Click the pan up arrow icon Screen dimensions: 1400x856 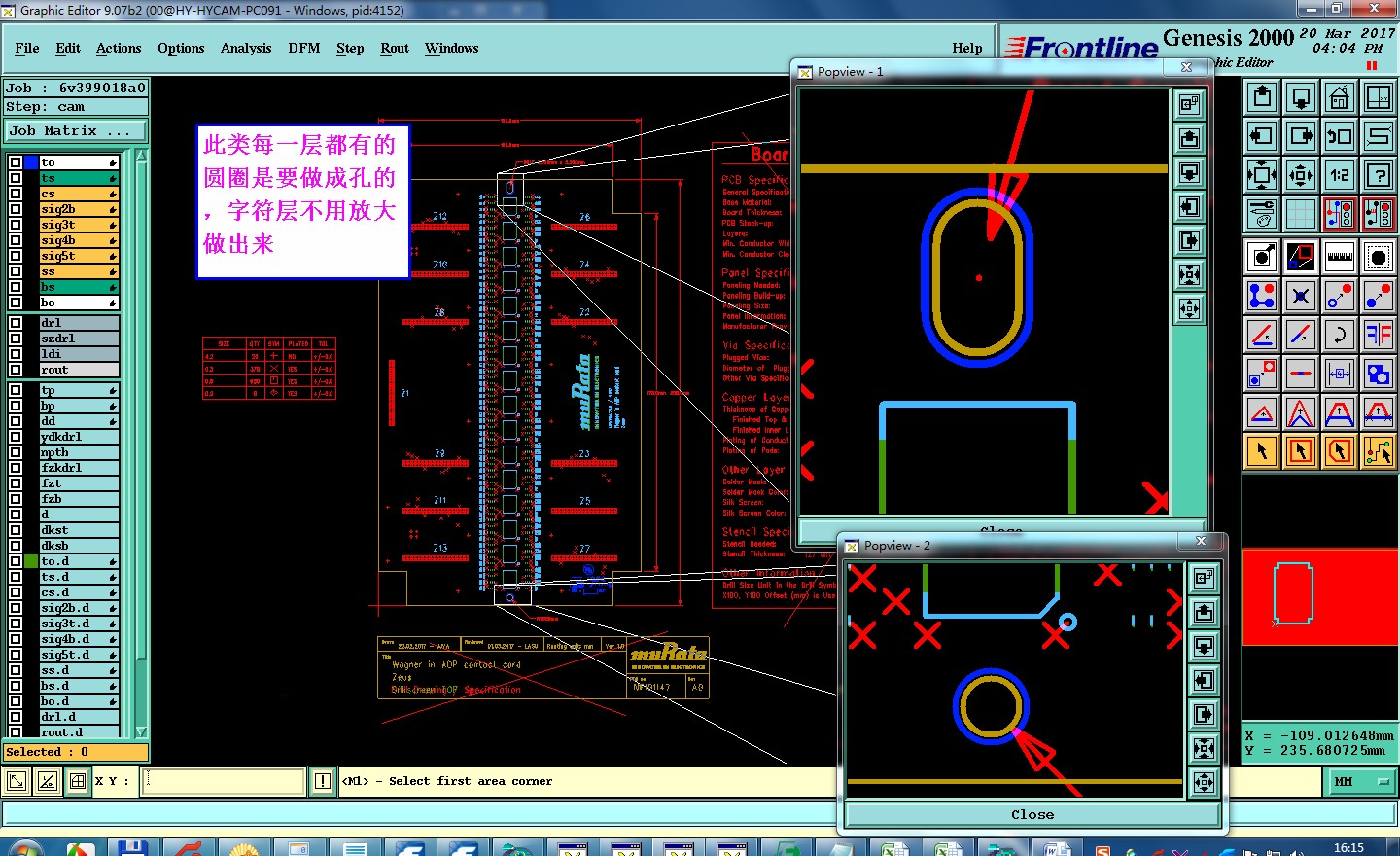(1262, 97)
